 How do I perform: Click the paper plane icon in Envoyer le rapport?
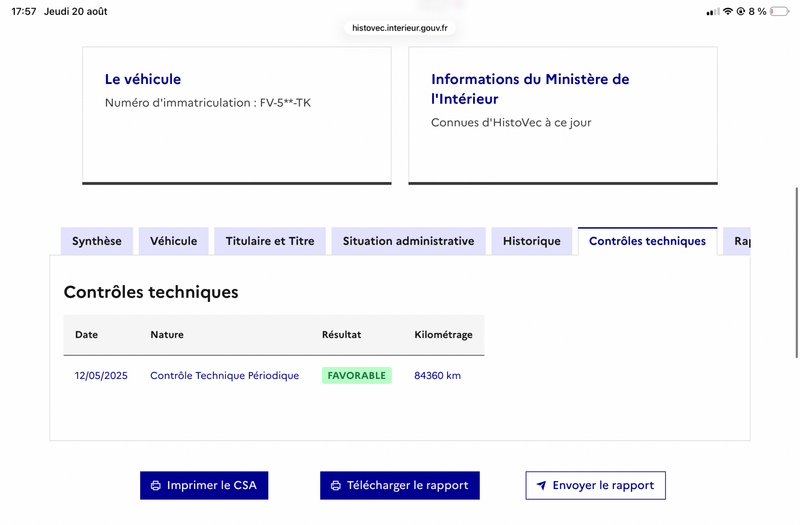pos(541,485)
